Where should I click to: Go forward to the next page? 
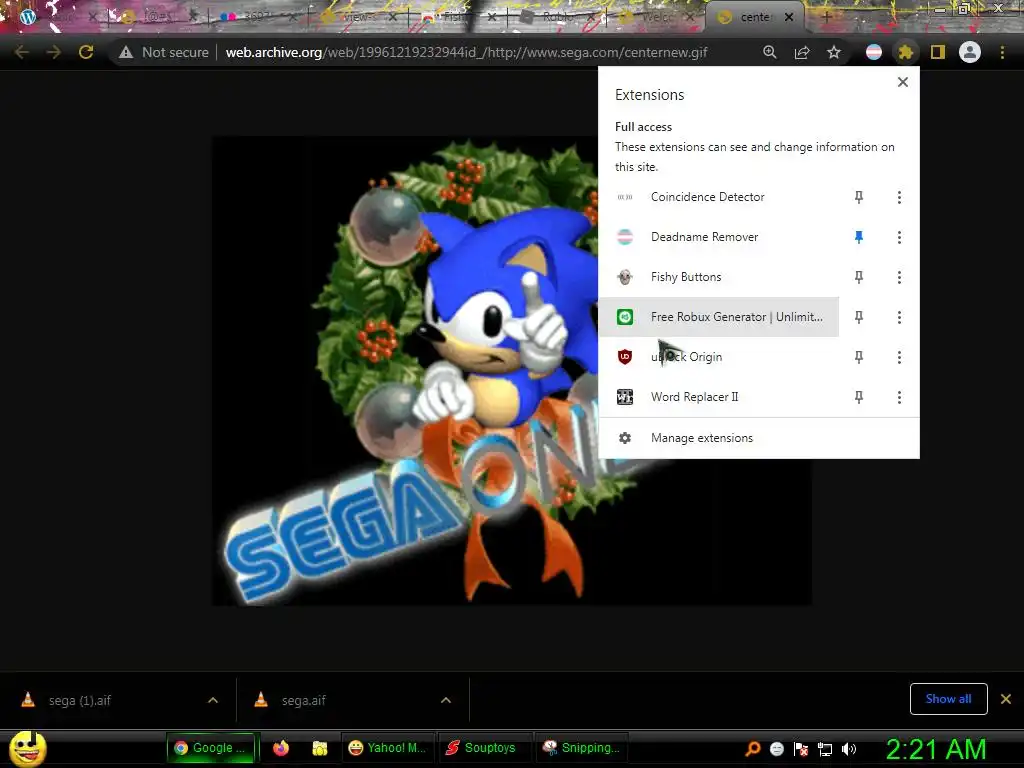coord(54,52)
